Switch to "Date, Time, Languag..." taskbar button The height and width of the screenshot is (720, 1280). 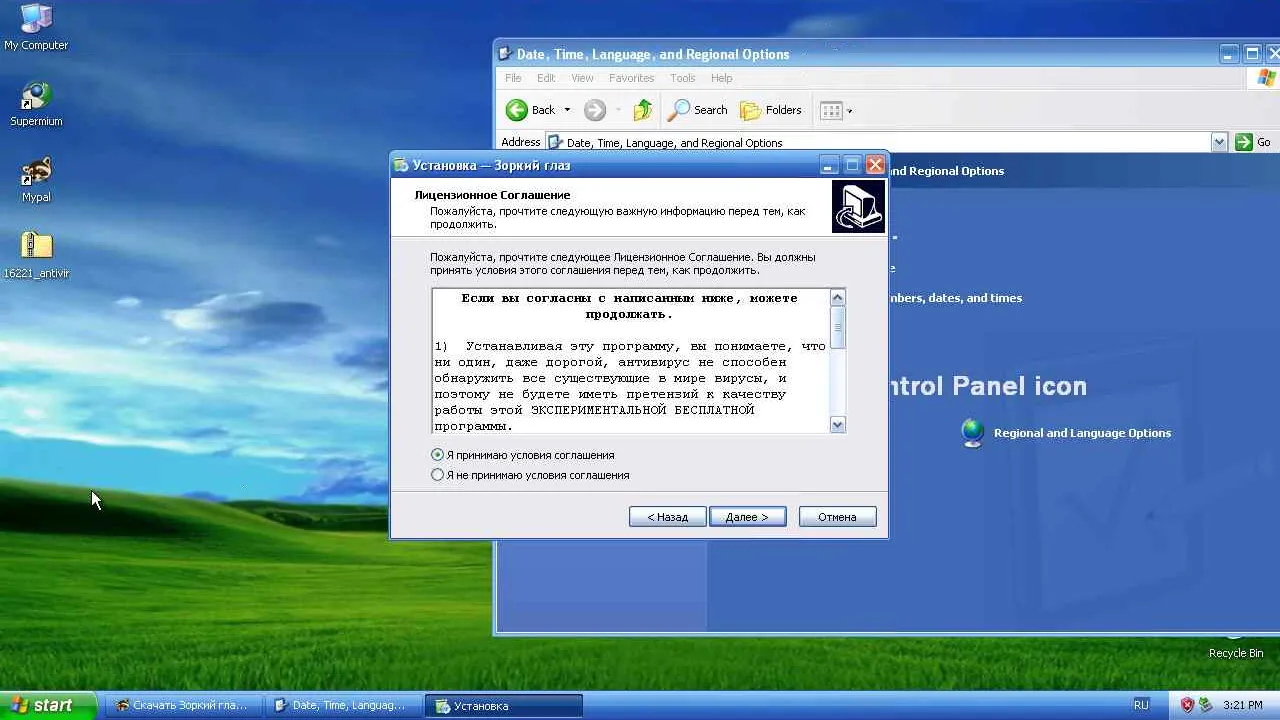tap(343, 705)
